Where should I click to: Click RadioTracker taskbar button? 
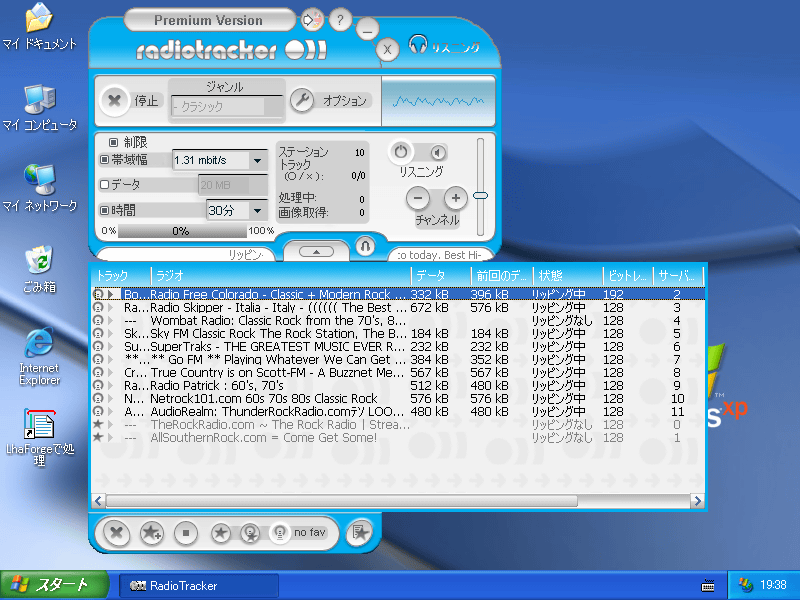(x=199, y=586)
